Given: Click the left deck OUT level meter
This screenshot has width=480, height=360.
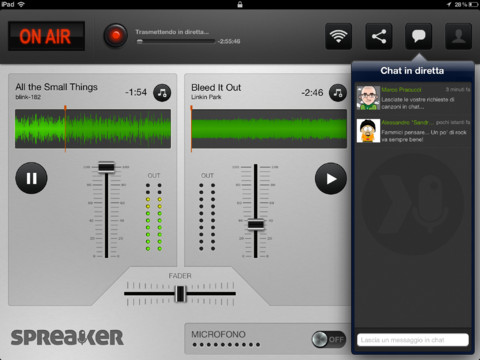Looking at the screenshot, I should click(x=154, y=217).
